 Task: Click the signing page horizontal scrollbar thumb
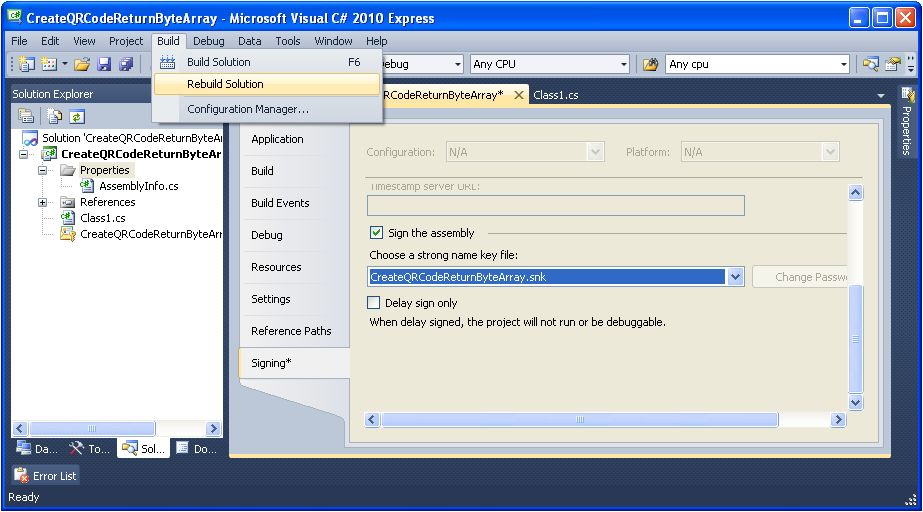coord(580,420)
